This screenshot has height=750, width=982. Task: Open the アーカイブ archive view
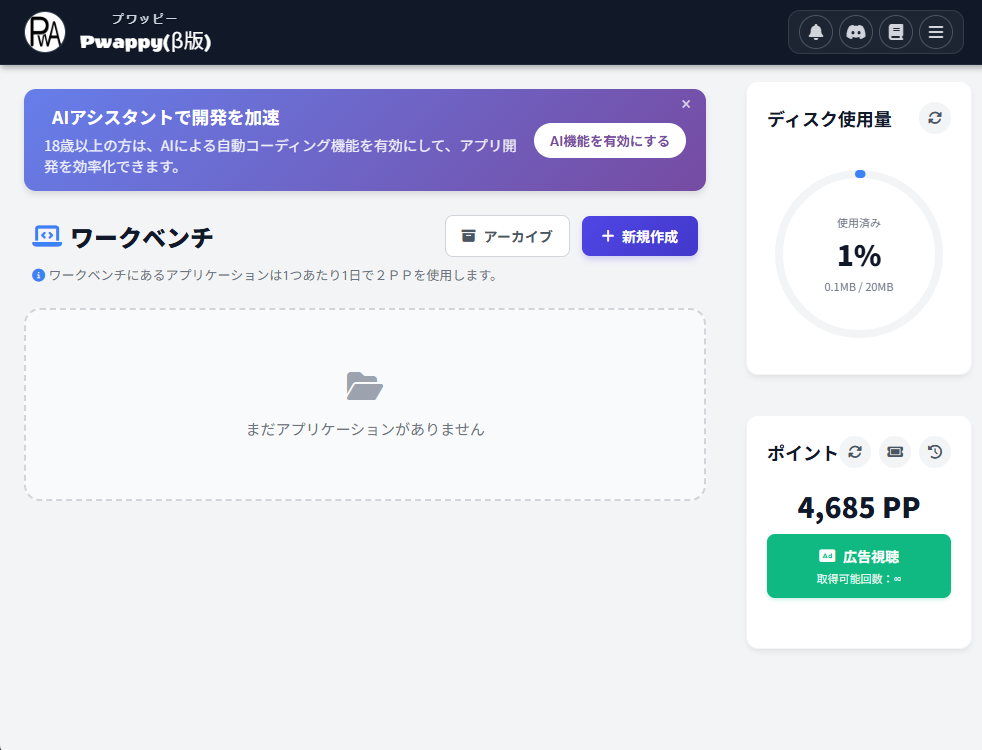[507, 236]
